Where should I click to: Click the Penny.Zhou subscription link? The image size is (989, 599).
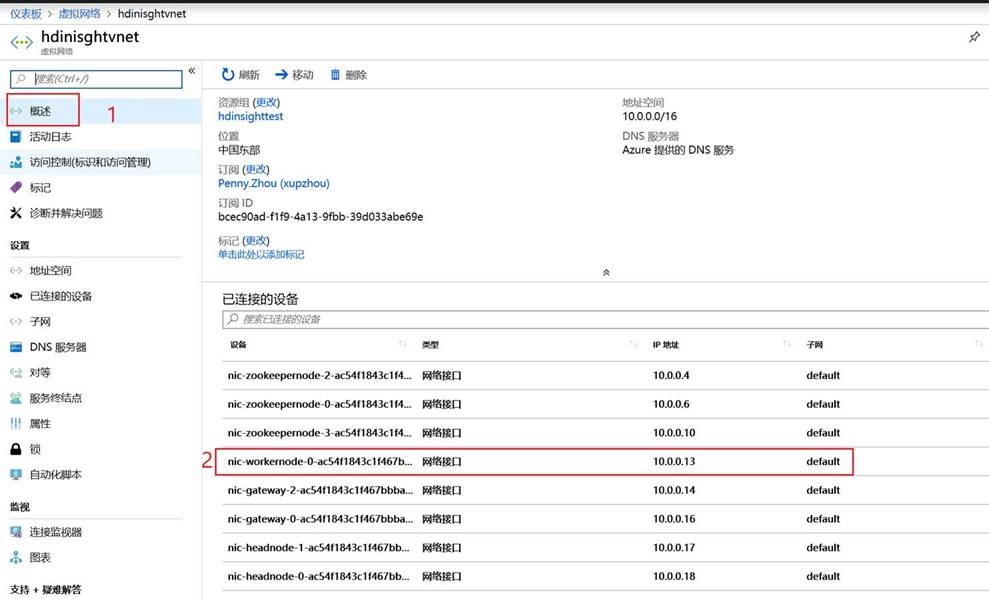point(273,183)
